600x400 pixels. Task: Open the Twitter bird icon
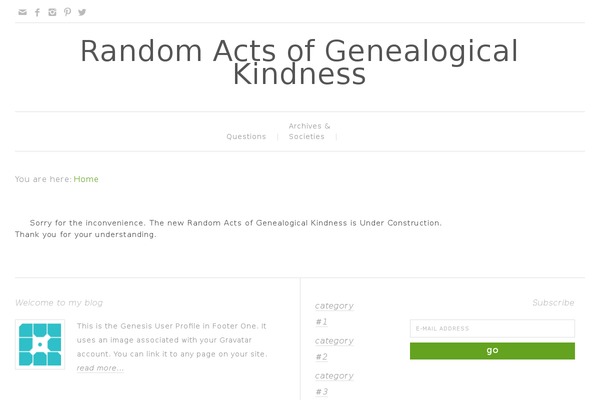click(x=82, y=12)
